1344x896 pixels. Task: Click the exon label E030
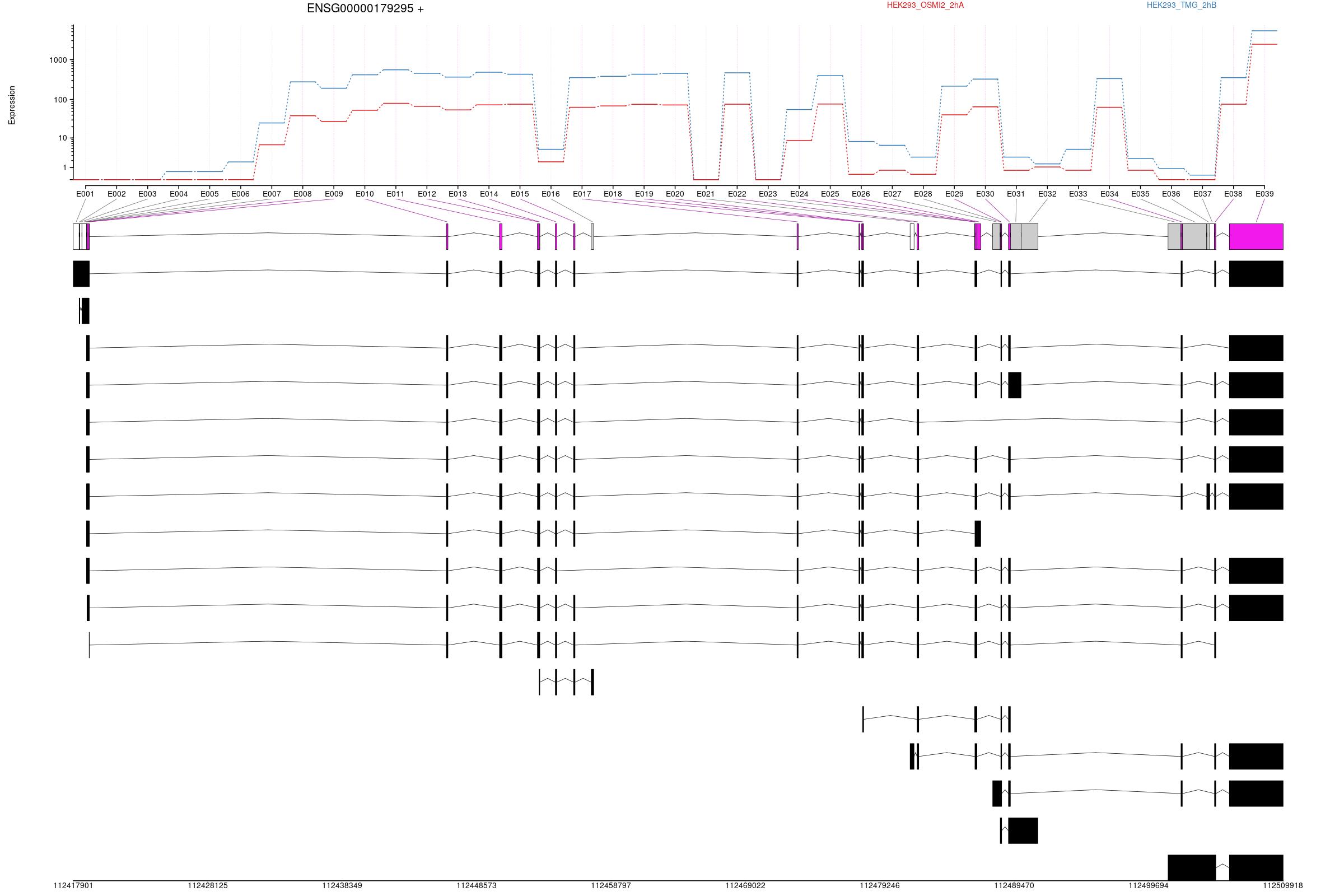pyautogui.click(x=985, y=194)
